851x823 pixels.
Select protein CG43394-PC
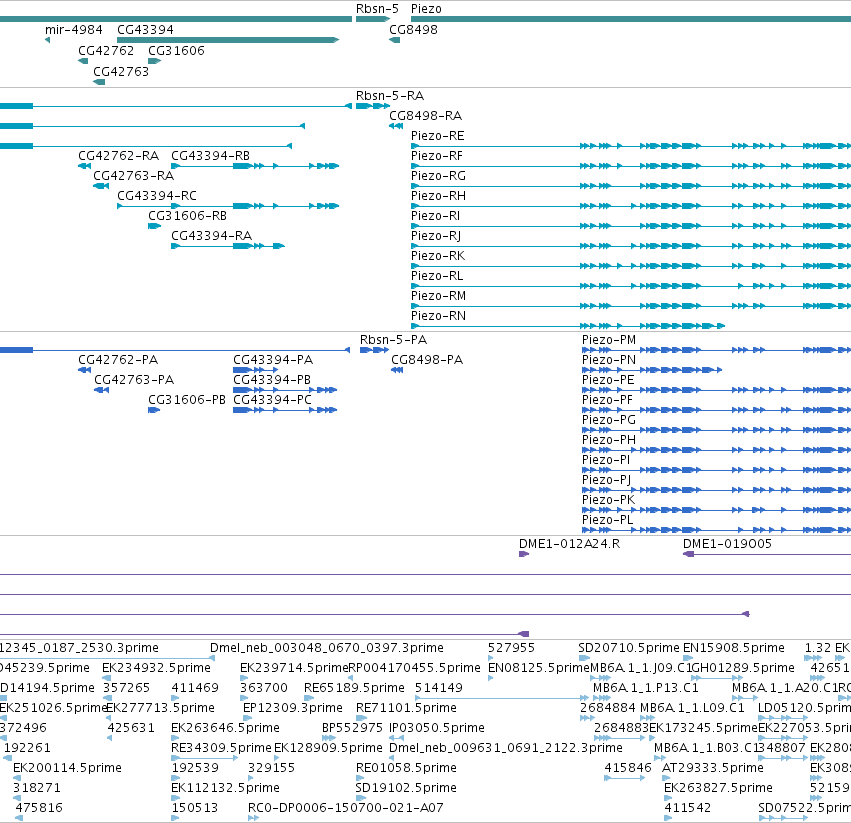[x=272, y=400]
